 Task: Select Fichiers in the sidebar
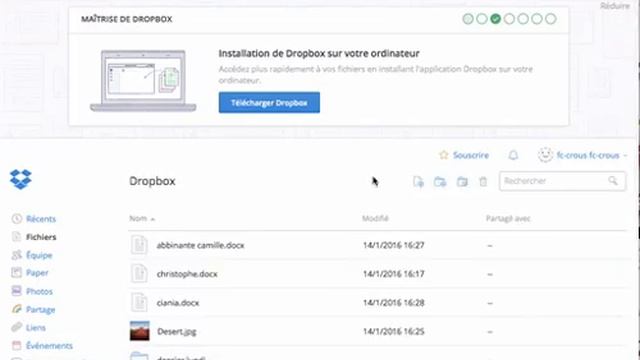point(41,237)
